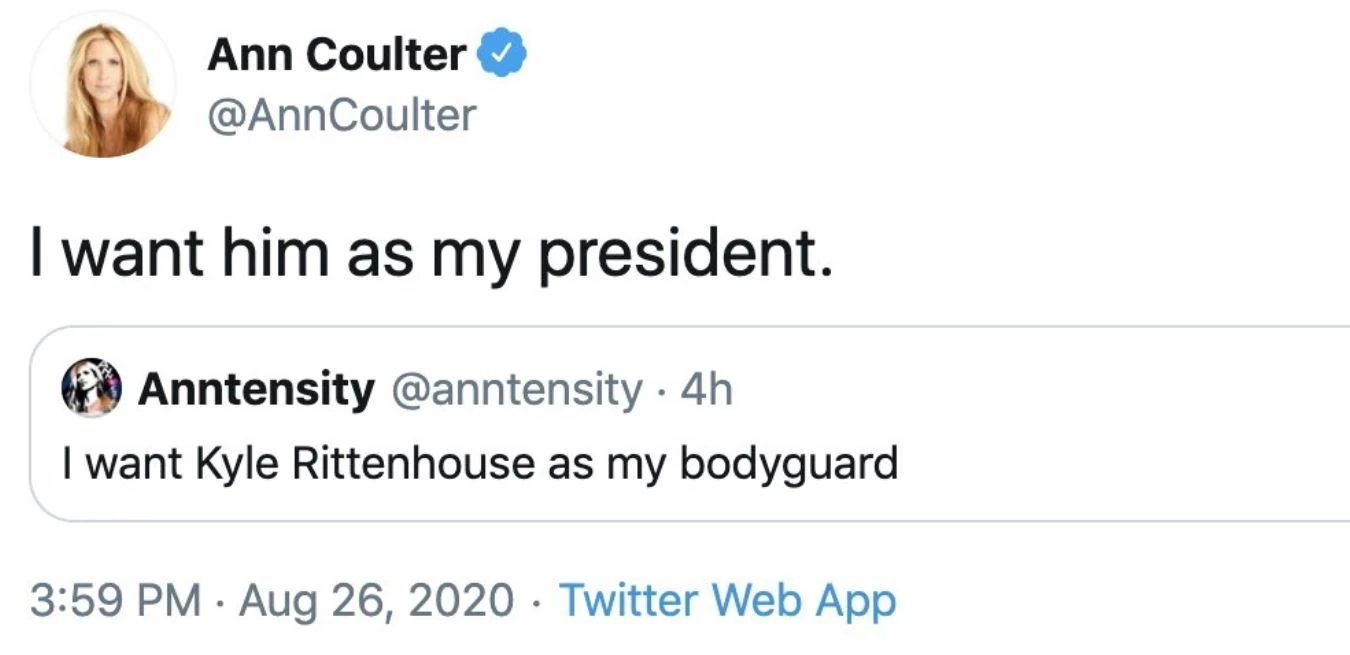This screenshot has height=655, width=1350.
Task: Click the word 'president' in the tweet
Action: 684,254
